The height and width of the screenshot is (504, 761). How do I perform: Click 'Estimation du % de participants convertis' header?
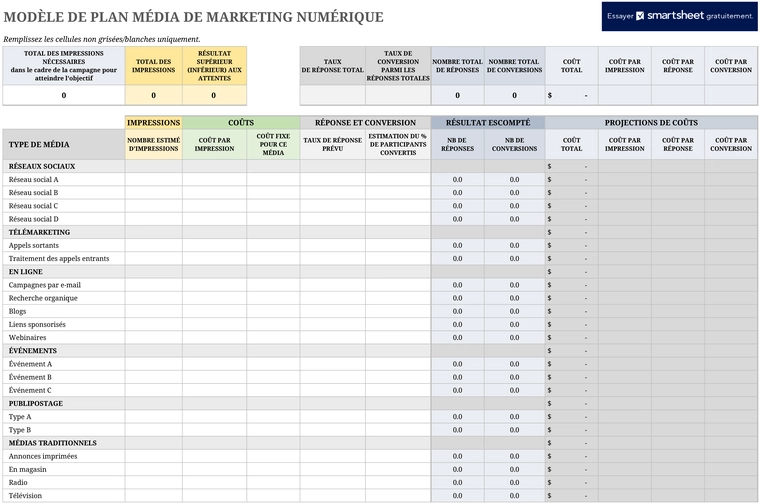coord(398,144)
